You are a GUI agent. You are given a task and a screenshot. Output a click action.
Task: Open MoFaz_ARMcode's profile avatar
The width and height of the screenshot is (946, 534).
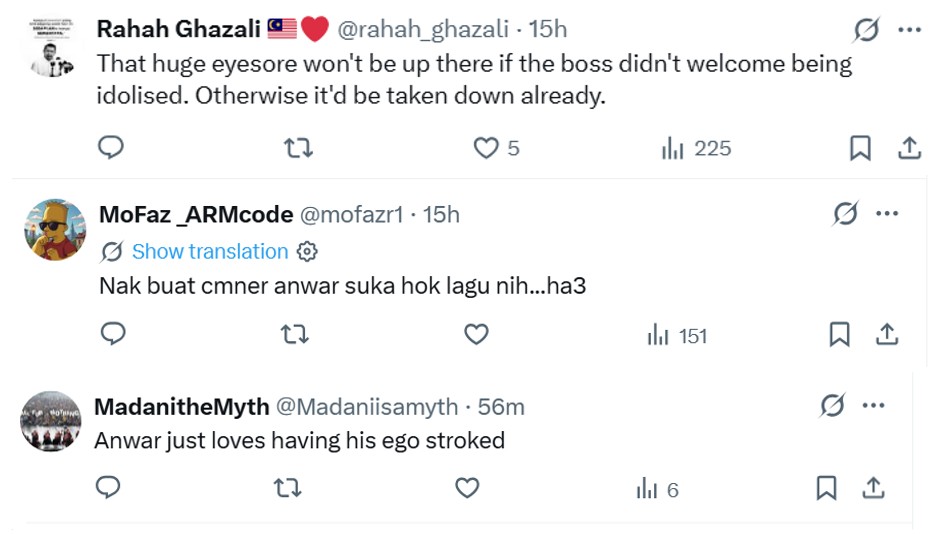pos(55,229)
